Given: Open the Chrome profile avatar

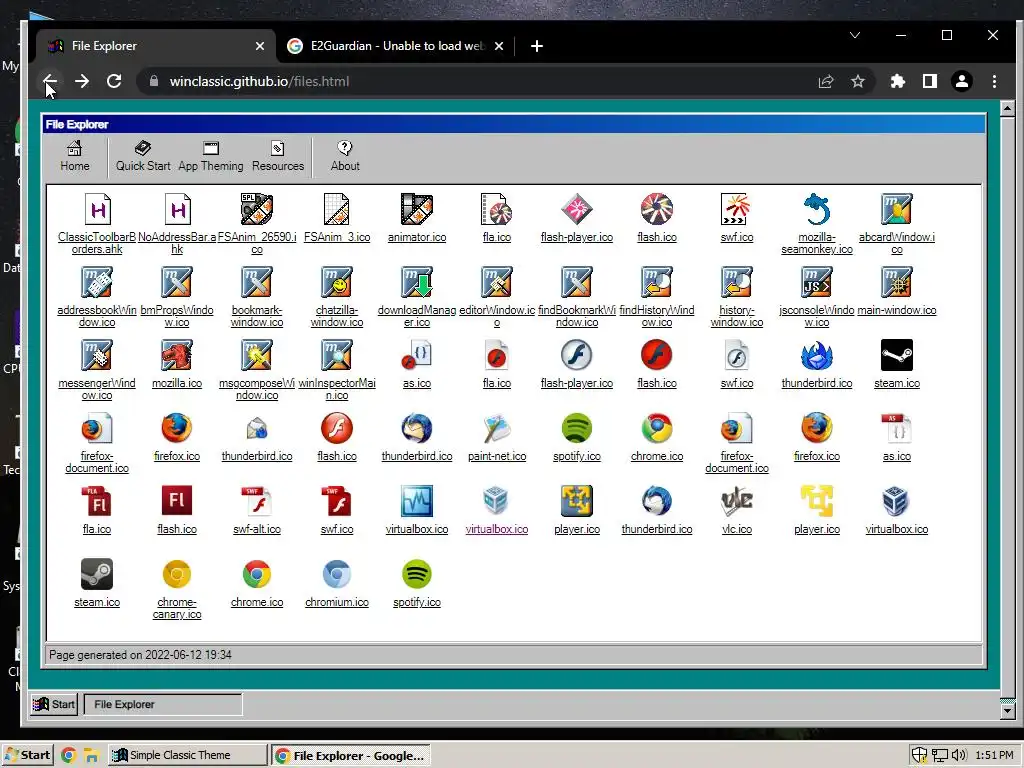Looking at the screenshot, I should [961, 82].
